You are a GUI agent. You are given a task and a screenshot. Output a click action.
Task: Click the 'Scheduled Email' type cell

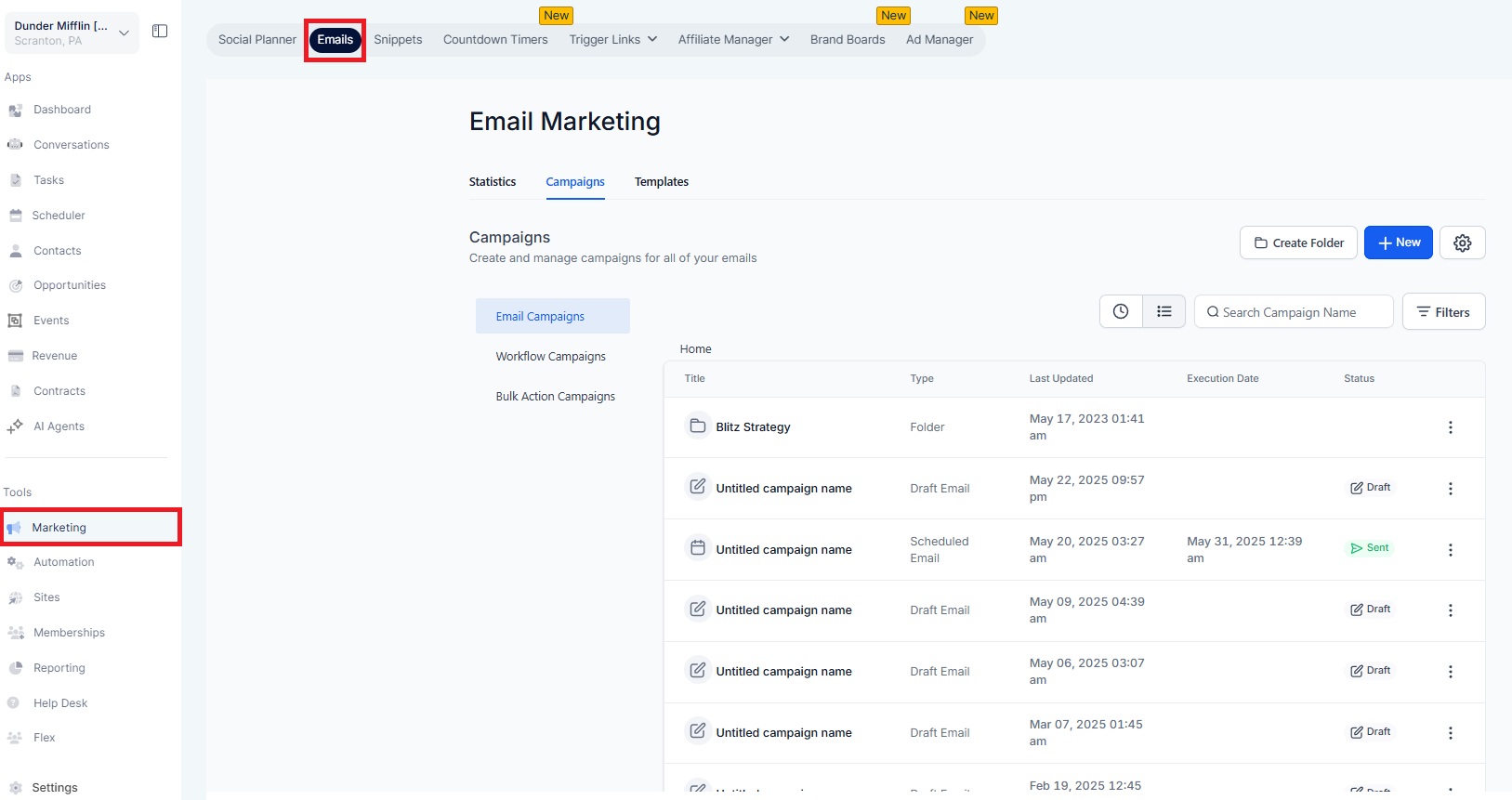pyautogui.click(x=940, y=550)
